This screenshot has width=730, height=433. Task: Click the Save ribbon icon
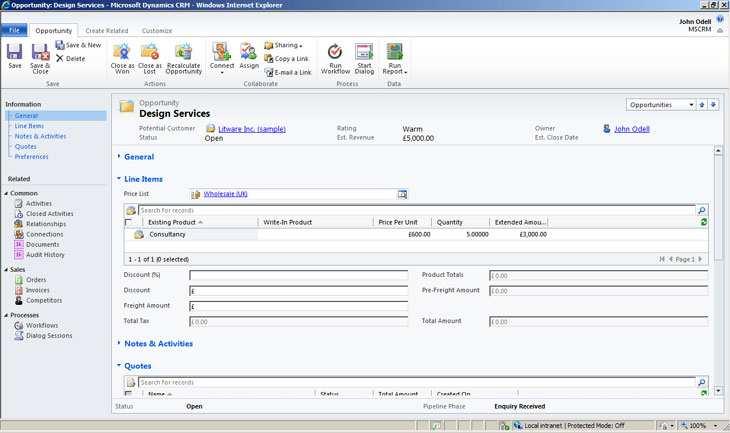(14, 56)
